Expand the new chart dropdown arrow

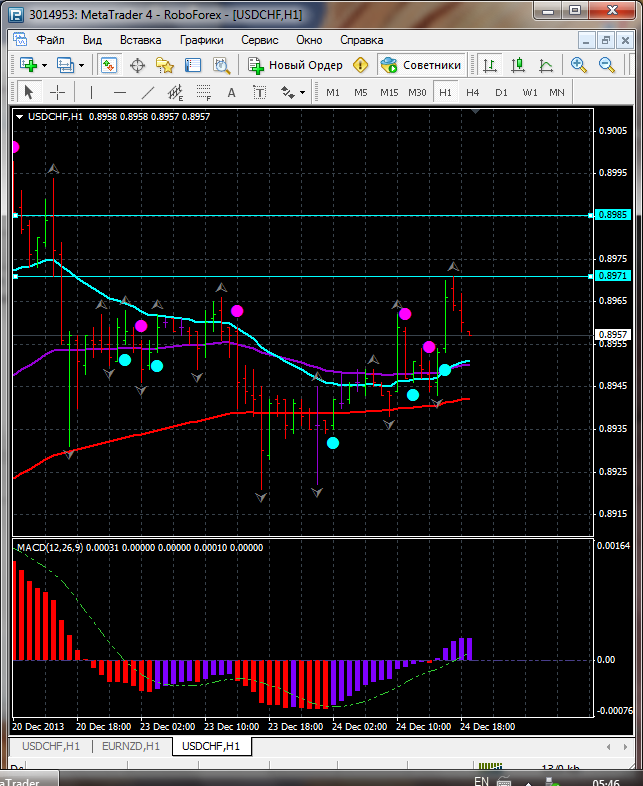[44, 66]
